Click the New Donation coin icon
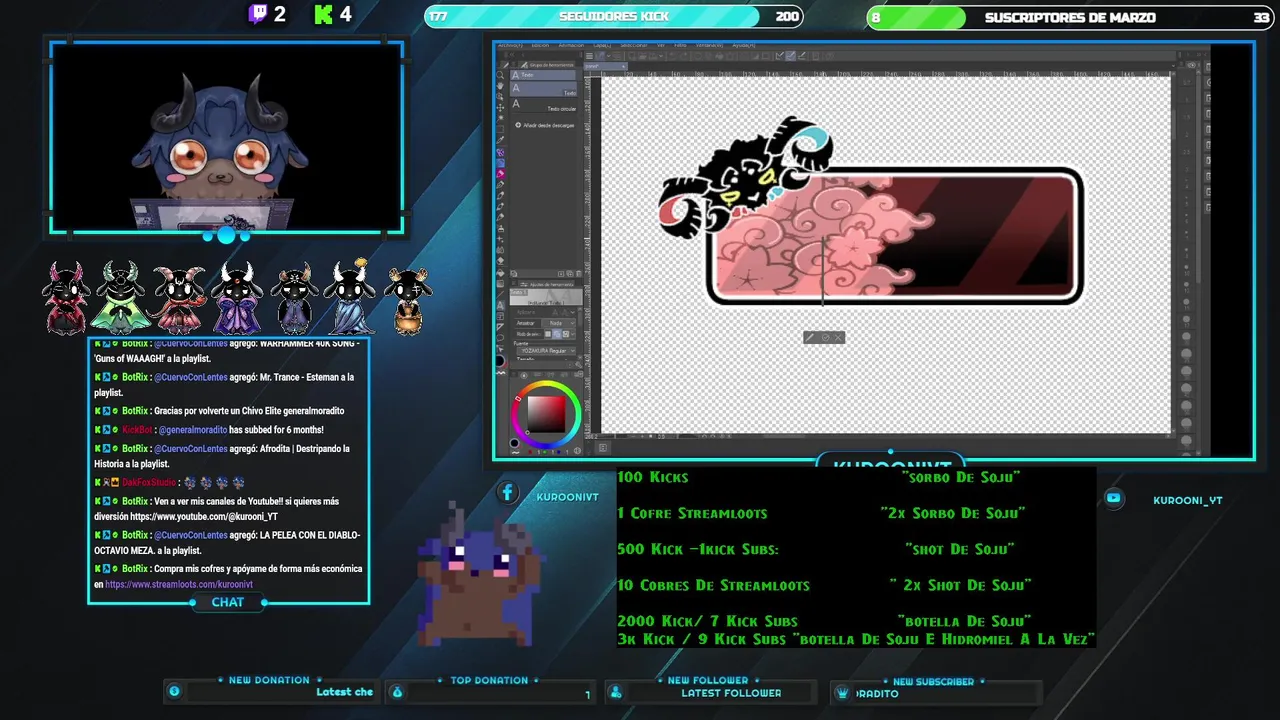Screen dimensions: 1280x720 point(174,691)
